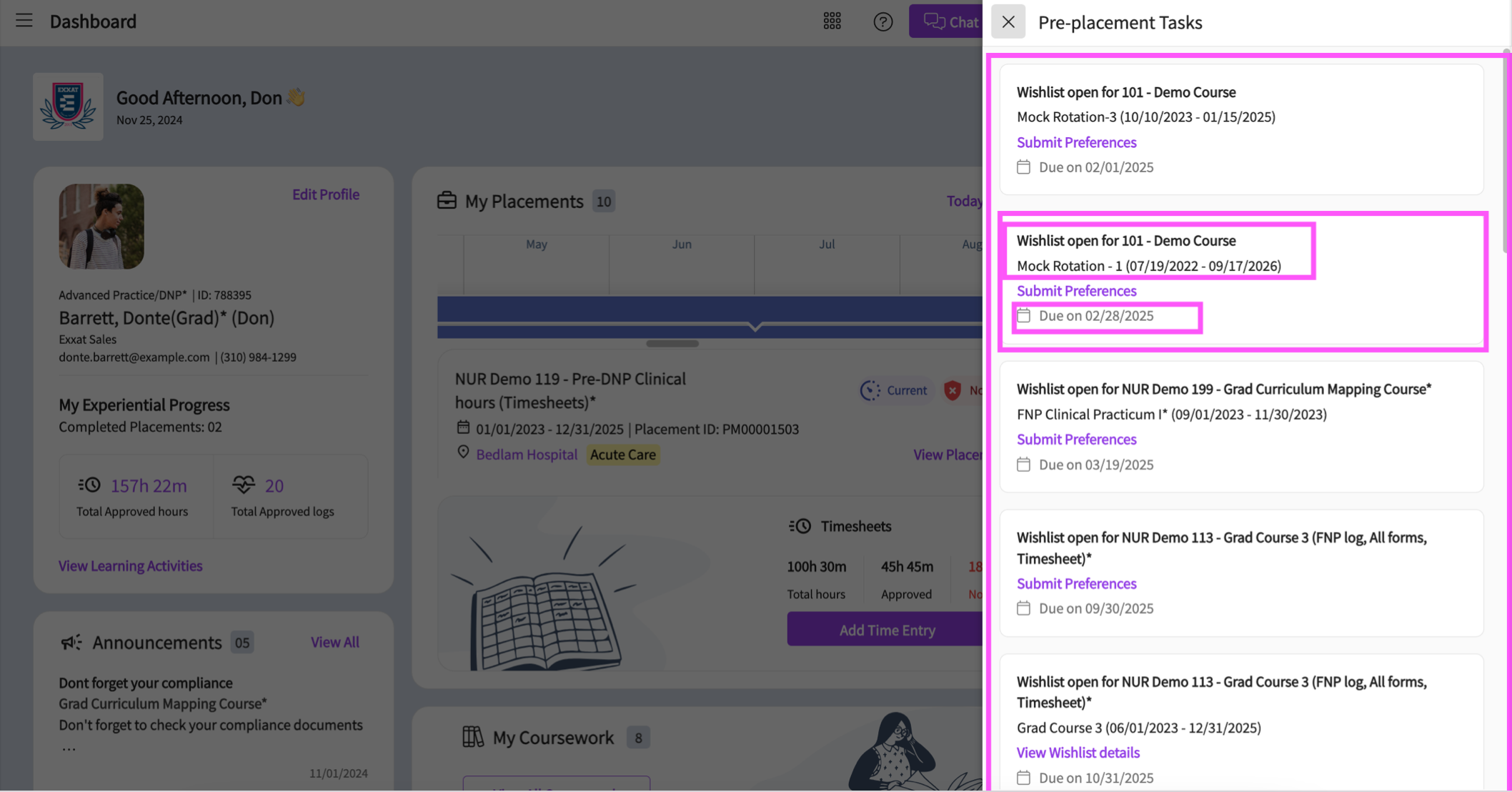Image resolution: width=1512 pixels, height=792 pixels.
Task: Click the help question mark icon
Action: [882, 21]
